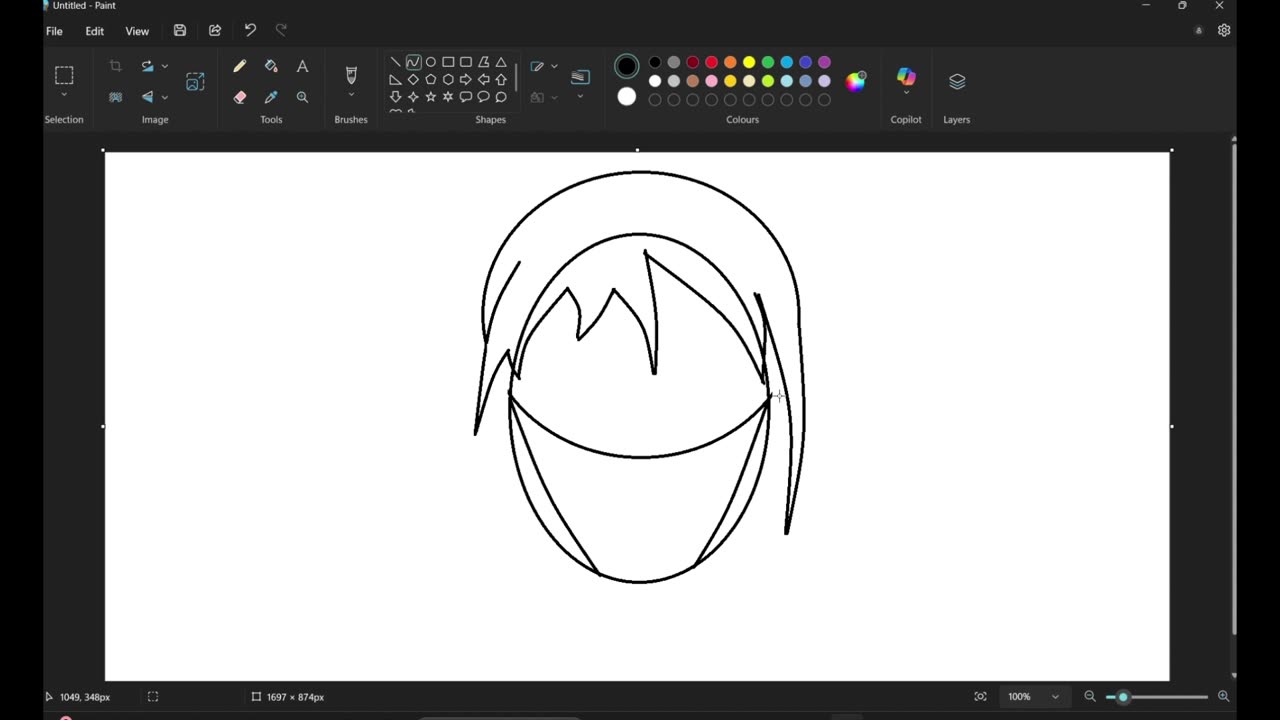Screen dimensions: 1280x720
Task: Select the Fill bucket tool
Action: coord(271,66)
